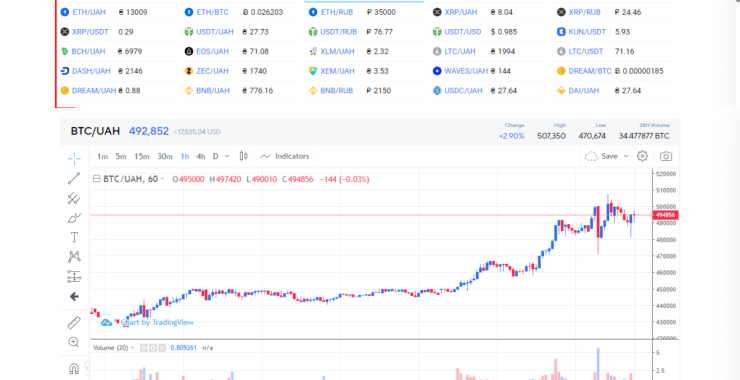Open the BTC/UAH, 60 legend dropdown arrow

[162, 179]
